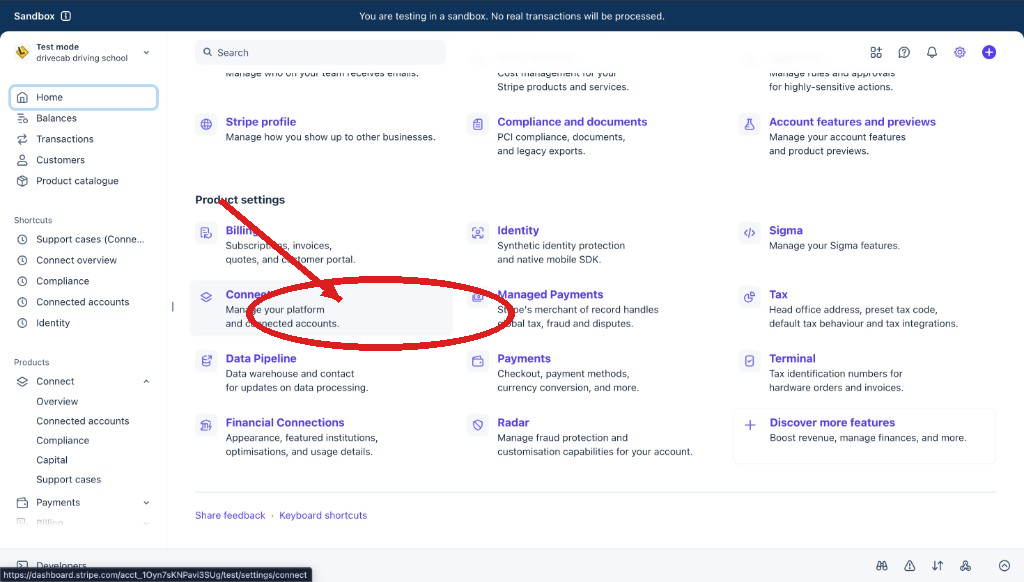This screenshot has height=582, width=1024.
Task: Click the webhooks icon in bottom bar
Action: tap(966, 566)
